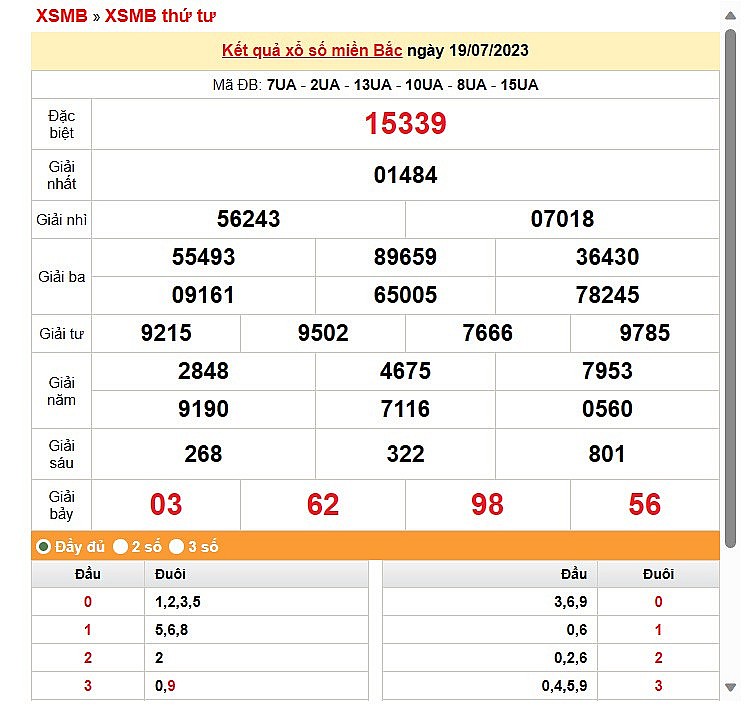This screenshot has width=755, height=725.
Task: Click the second prize number 56243
Action: click(x=248, y=219)
